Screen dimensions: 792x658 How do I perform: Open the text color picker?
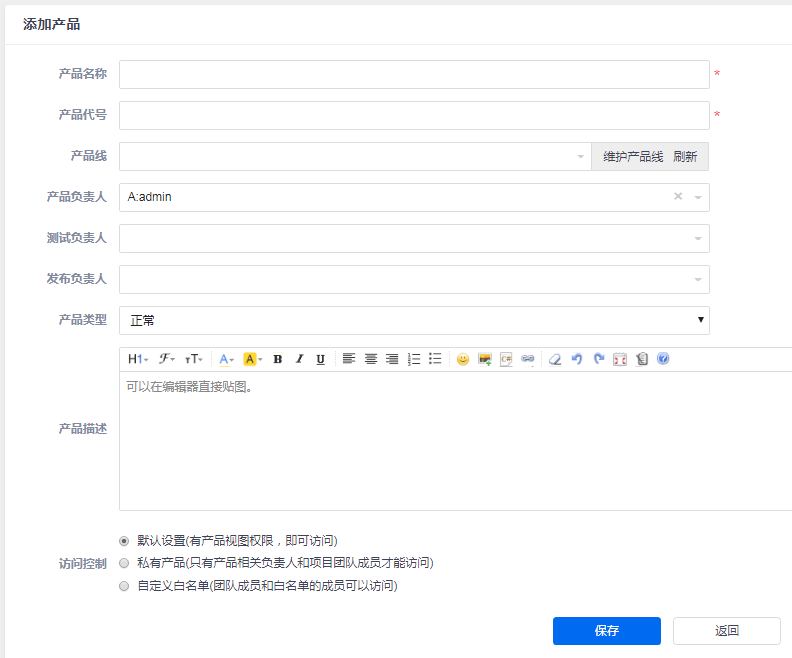pyautogui.click(x=226, y=359)
